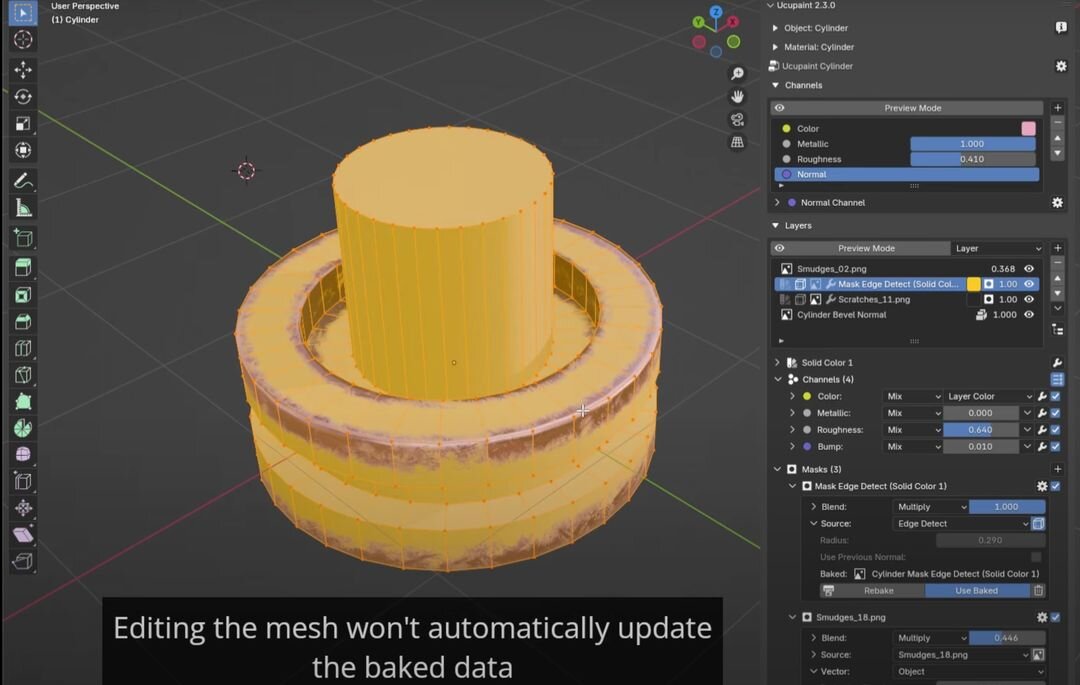Select the Transform tool
The width and height of the screenshot is (1080, 685).
click(23, 150)
